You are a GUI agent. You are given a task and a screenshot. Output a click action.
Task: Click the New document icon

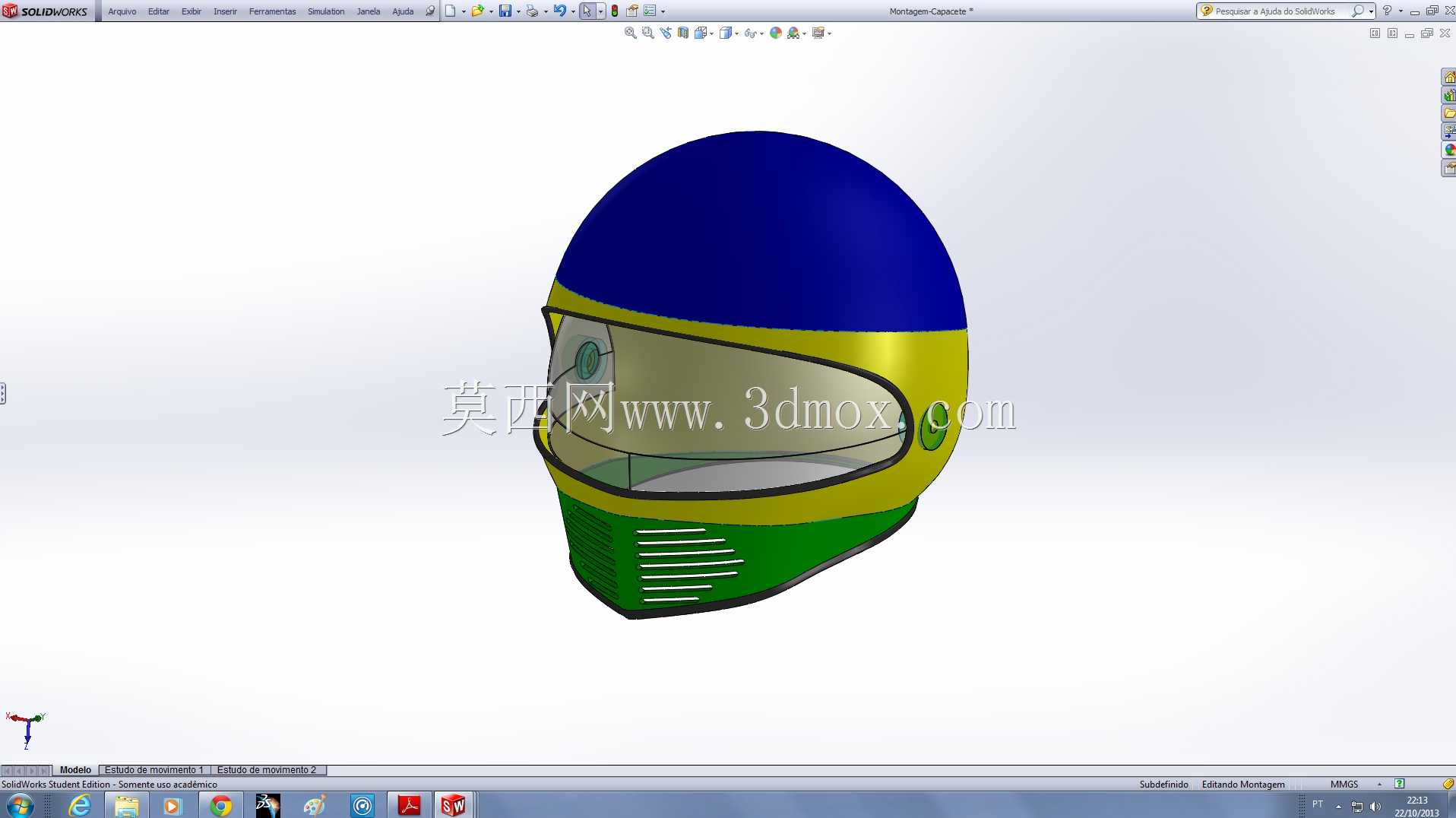pyautogui.click(x=451, y=11)
